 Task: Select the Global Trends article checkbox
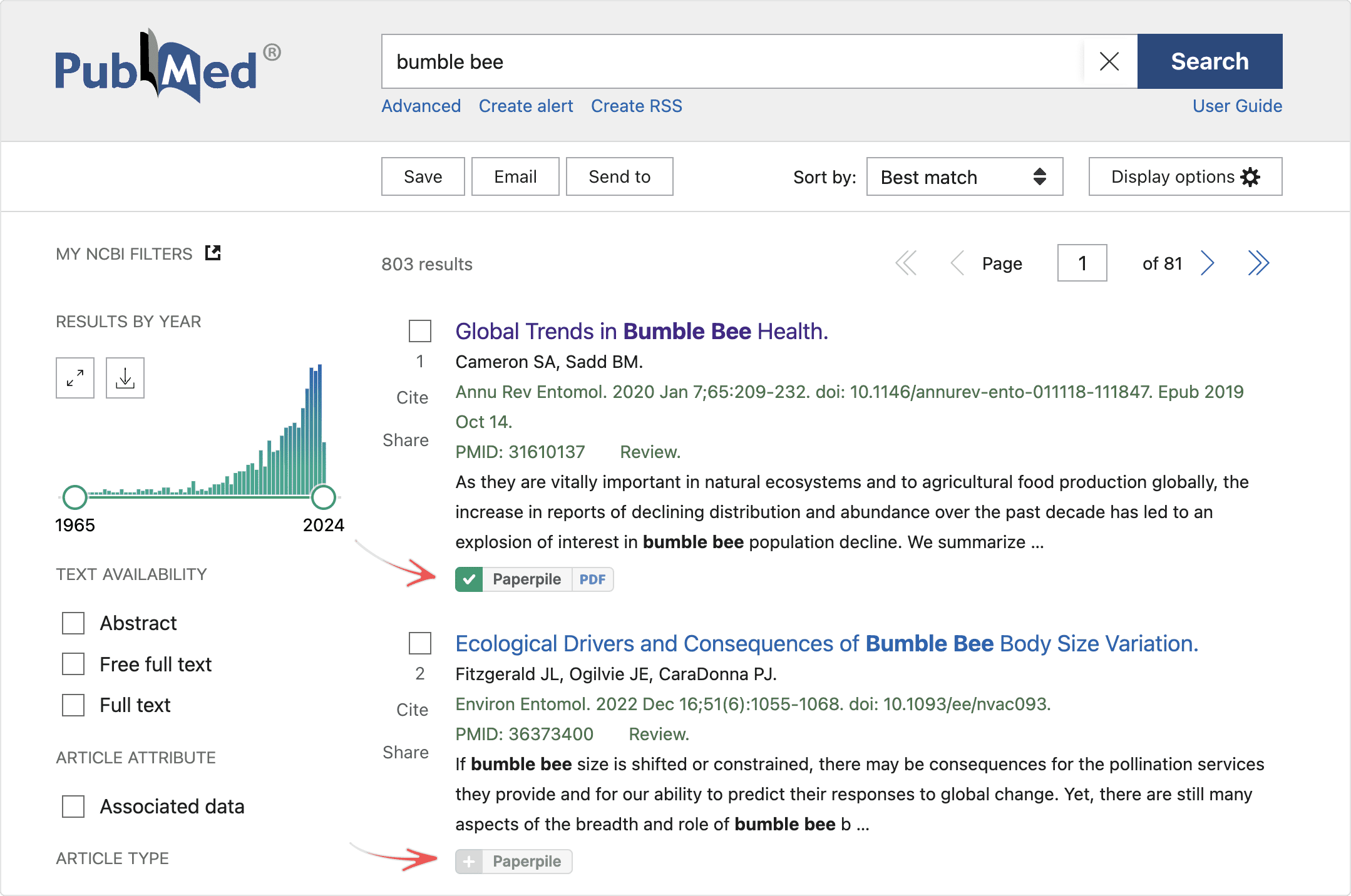pos(420,331)
